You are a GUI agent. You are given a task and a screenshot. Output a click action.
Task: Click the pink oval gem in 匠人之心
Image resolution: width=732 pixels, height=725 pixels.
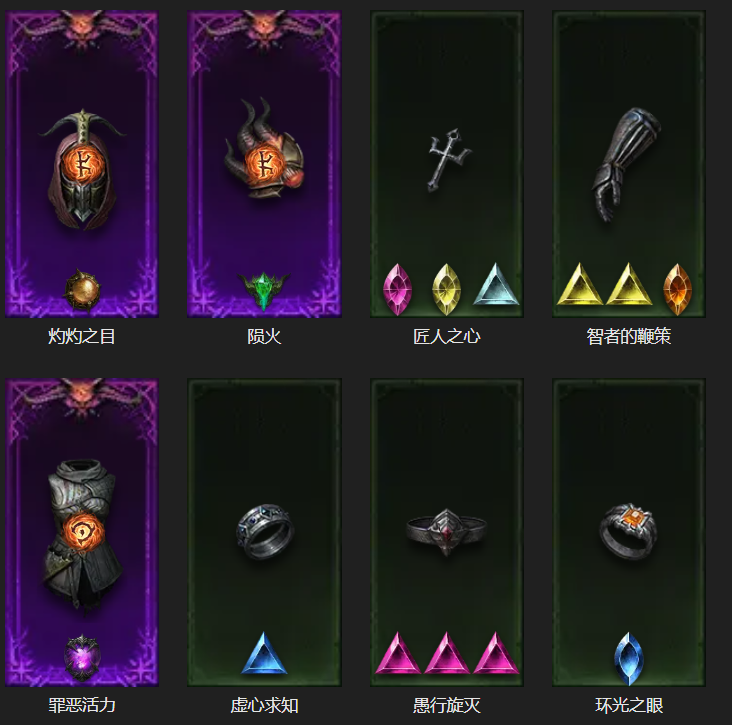point(397,289)
